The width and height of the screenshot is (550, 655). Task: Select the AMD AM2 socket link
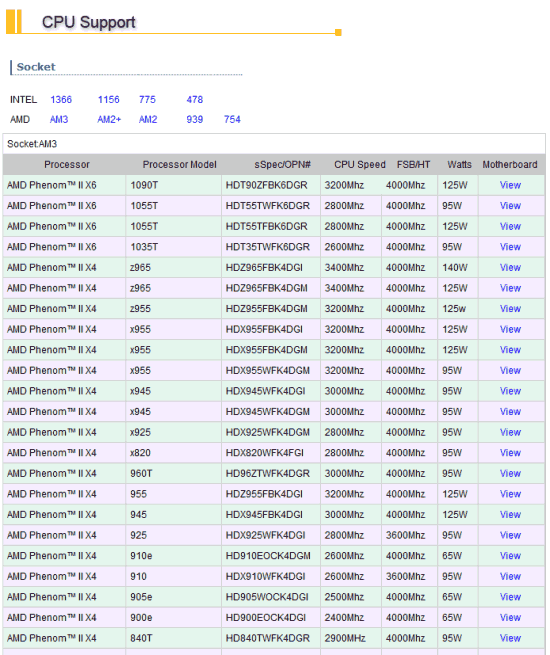point(148,119)
